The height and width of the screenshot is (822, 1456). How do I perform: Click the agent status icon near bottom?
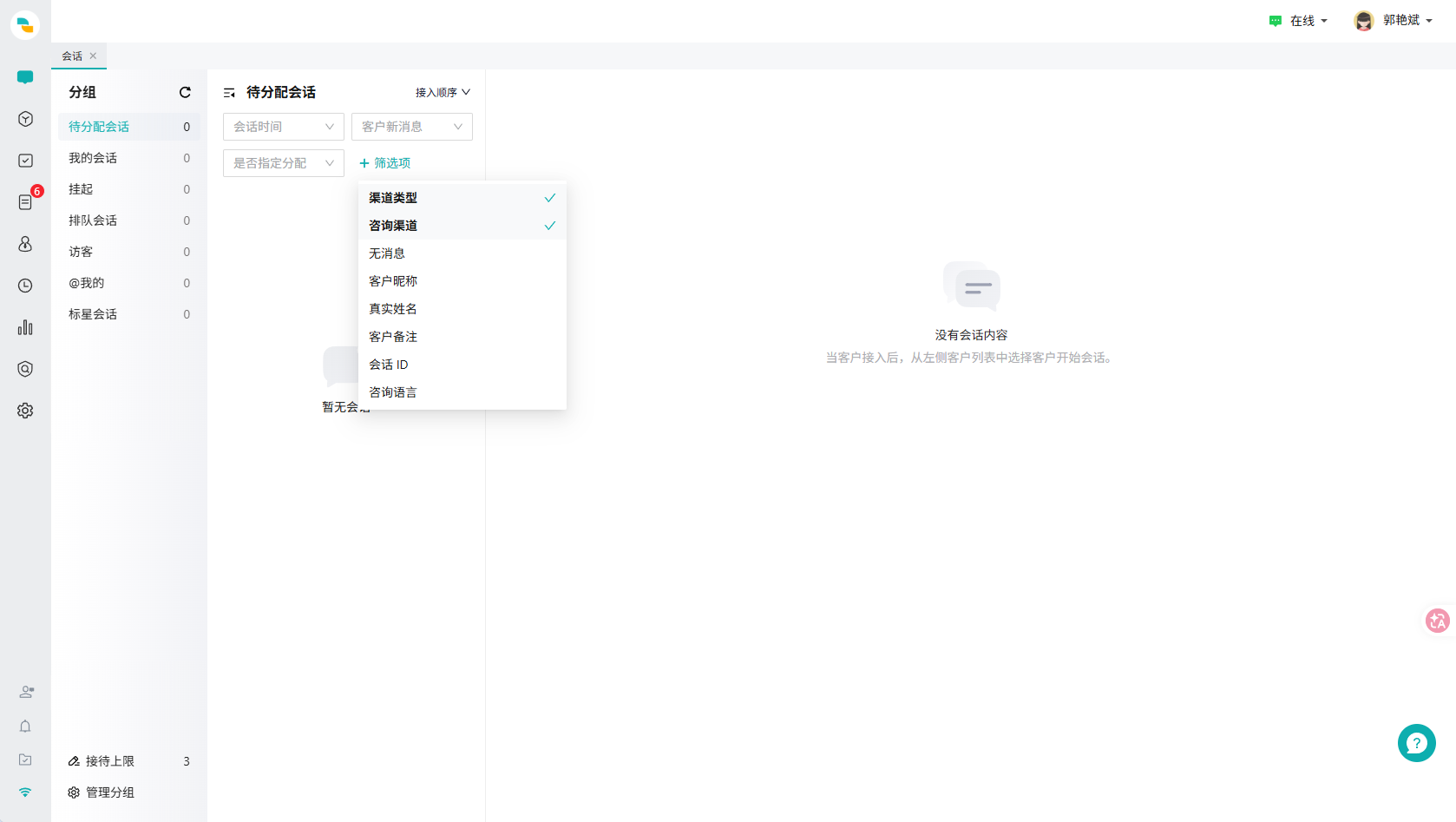(x=26, y=692)
